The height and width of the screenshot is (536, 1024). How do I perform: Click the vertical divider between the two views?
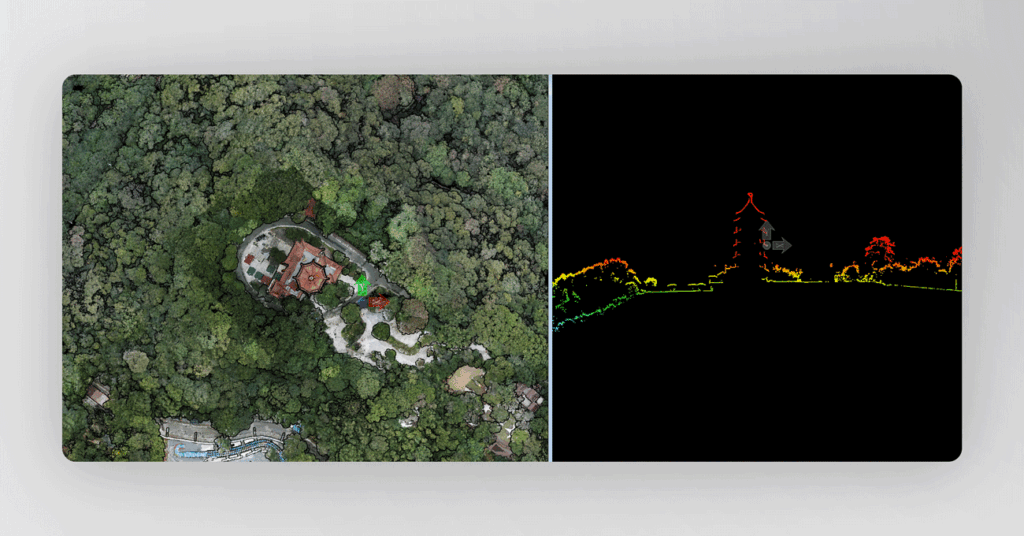click(550, 268)
